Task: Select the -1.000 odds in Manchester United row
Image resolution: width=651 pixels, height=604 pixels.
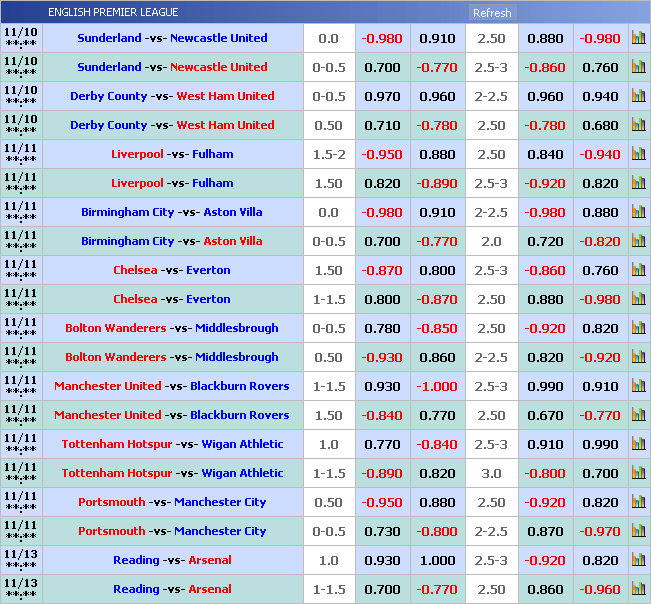Action: tap(437, 386)
